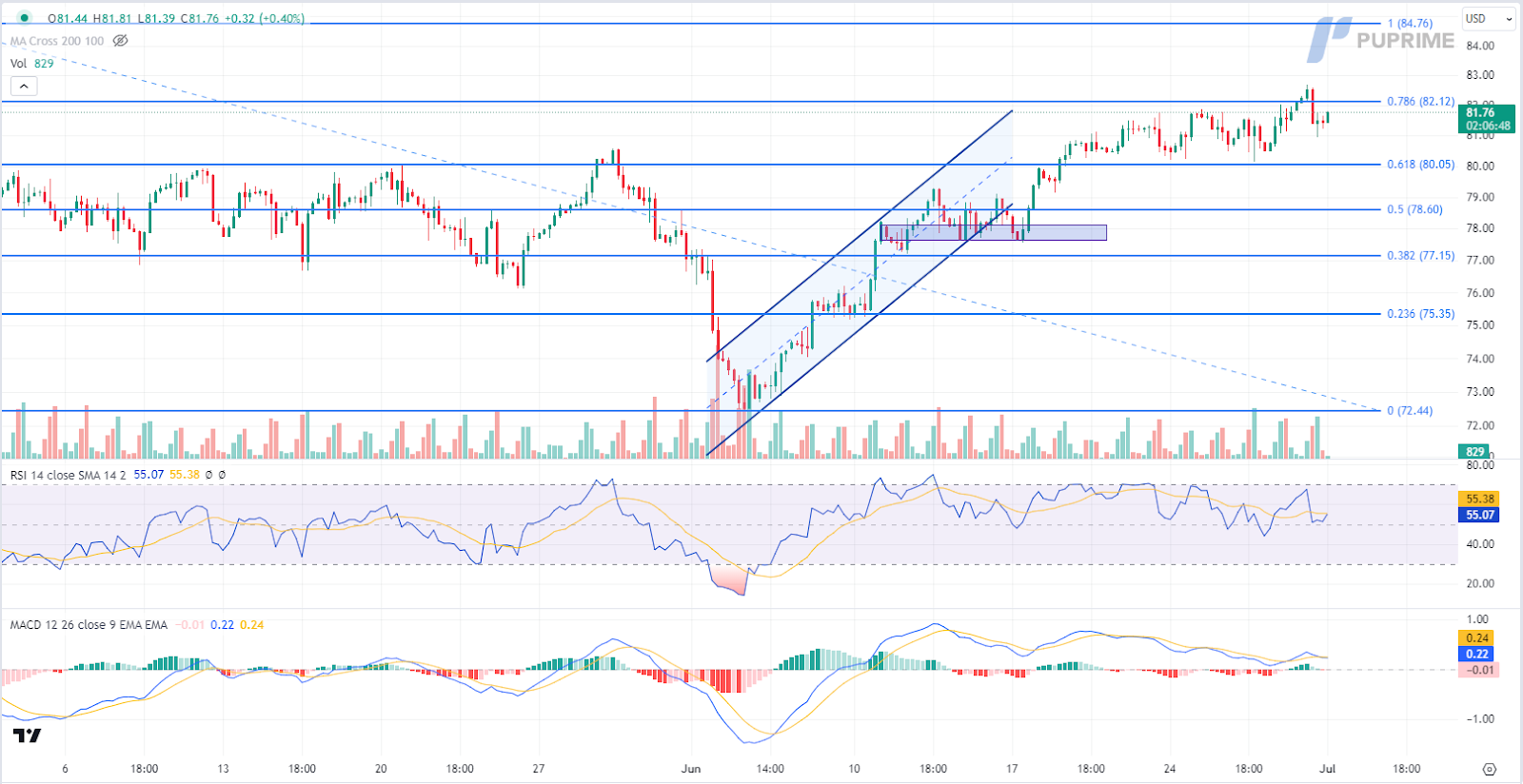Select the Fibonacci level 1 (84.76) label
The width and height of the screenshot is (1523, 784).
pyautogui.click(x=1410, y=24)
